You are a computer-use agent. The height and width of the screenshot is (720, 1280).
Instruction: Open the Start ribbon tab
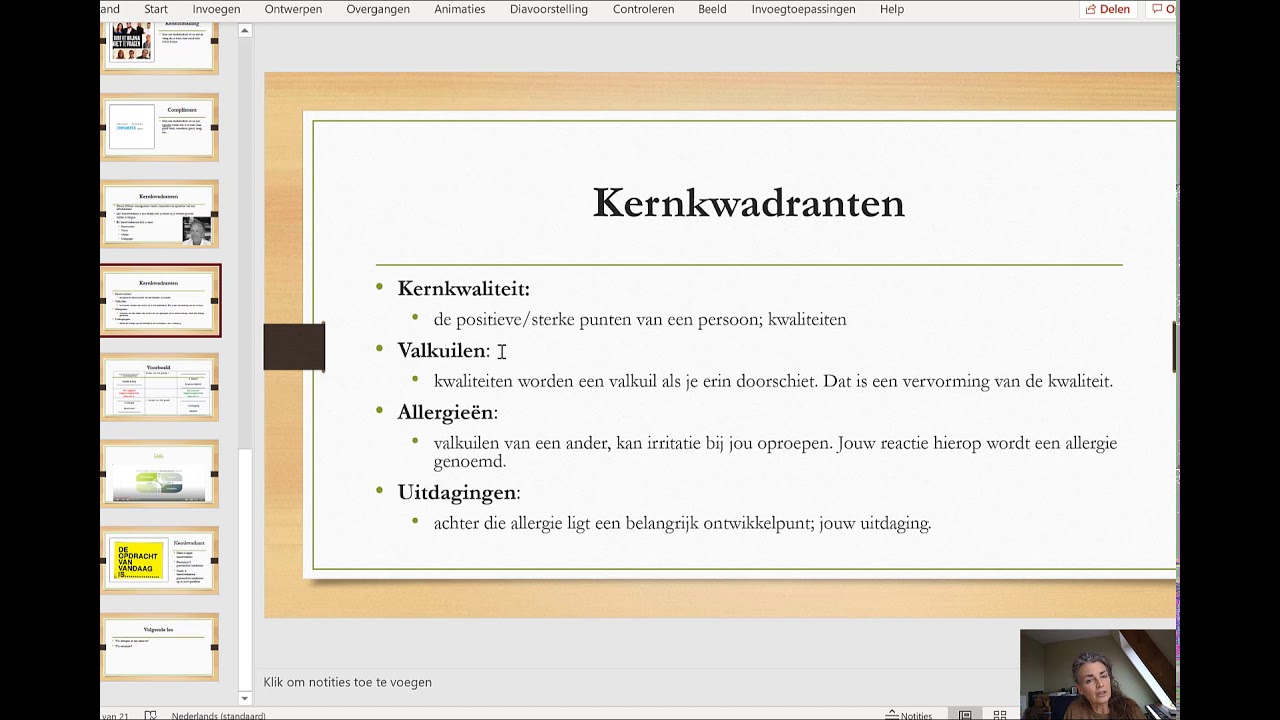[155, 9]
